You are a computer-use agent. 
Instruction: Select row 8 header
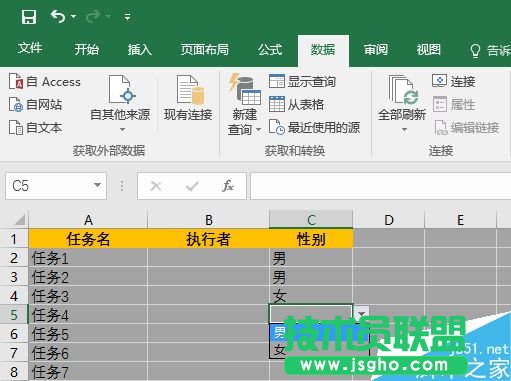coord(14,372)
